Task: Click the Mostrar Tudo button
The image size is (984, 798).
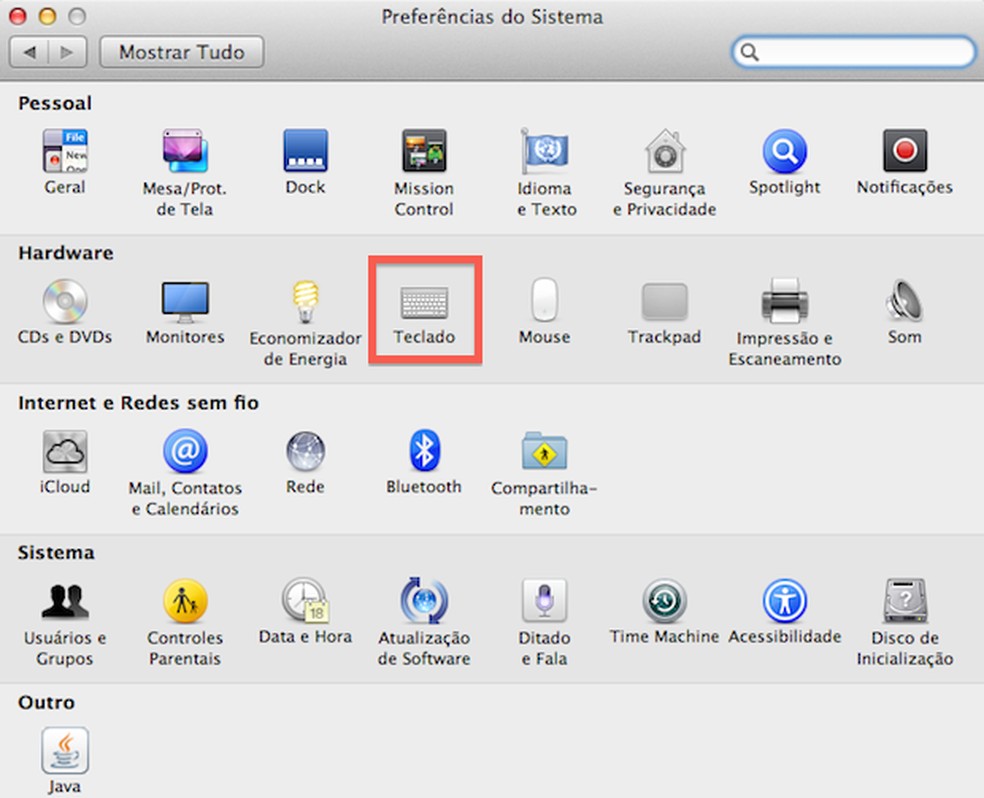Action: (x=181, y=51)
